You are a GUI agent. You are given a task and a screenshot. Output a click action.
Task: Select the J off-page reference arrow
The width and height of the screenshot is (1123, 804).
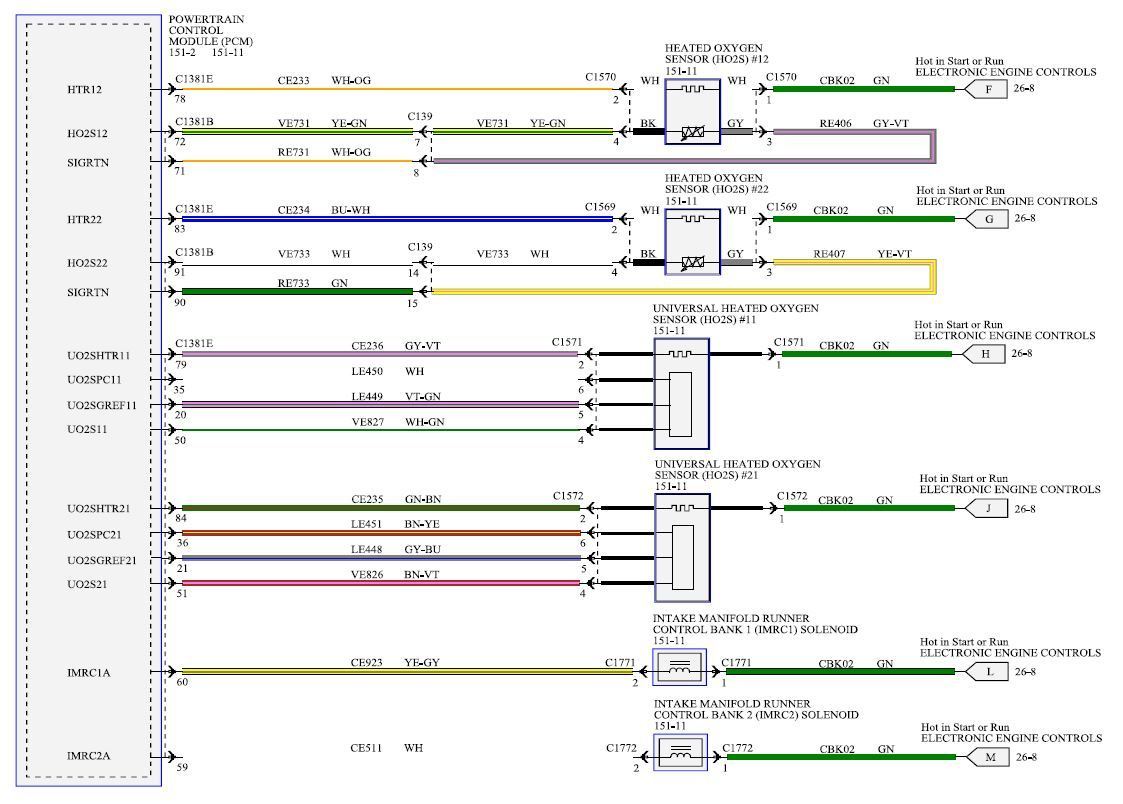tap(988, 508)
